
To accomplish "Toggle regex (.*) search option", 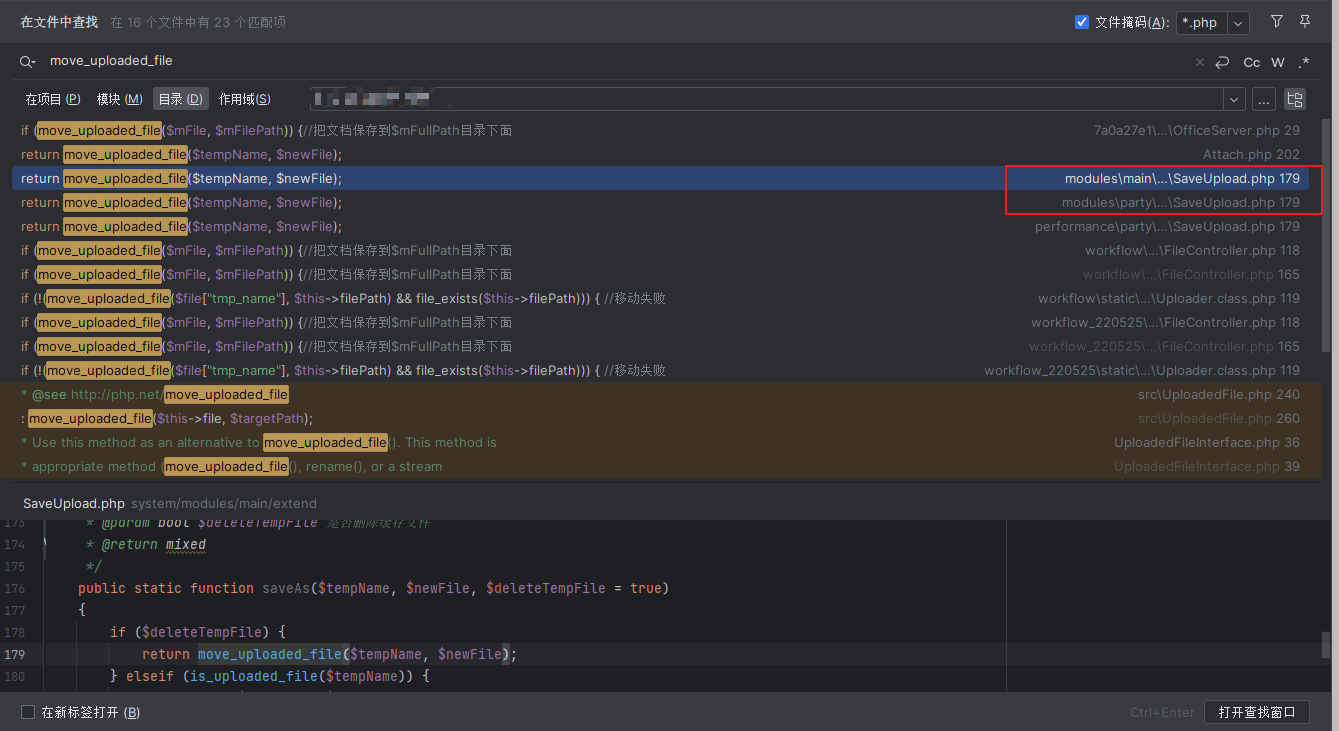I will [1303, 62].
